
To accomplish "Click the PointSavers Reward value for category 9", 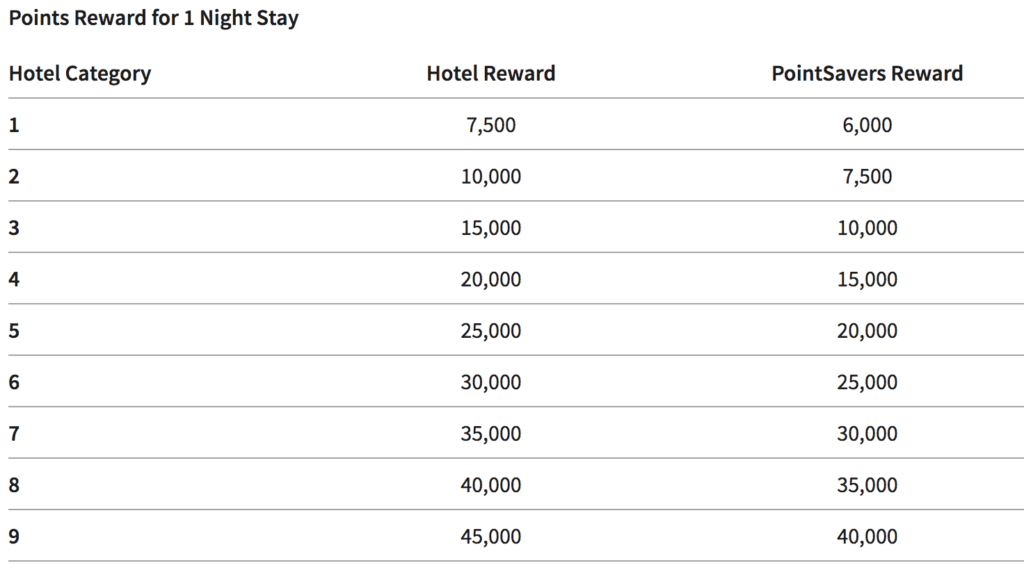I will click(867, 537).
